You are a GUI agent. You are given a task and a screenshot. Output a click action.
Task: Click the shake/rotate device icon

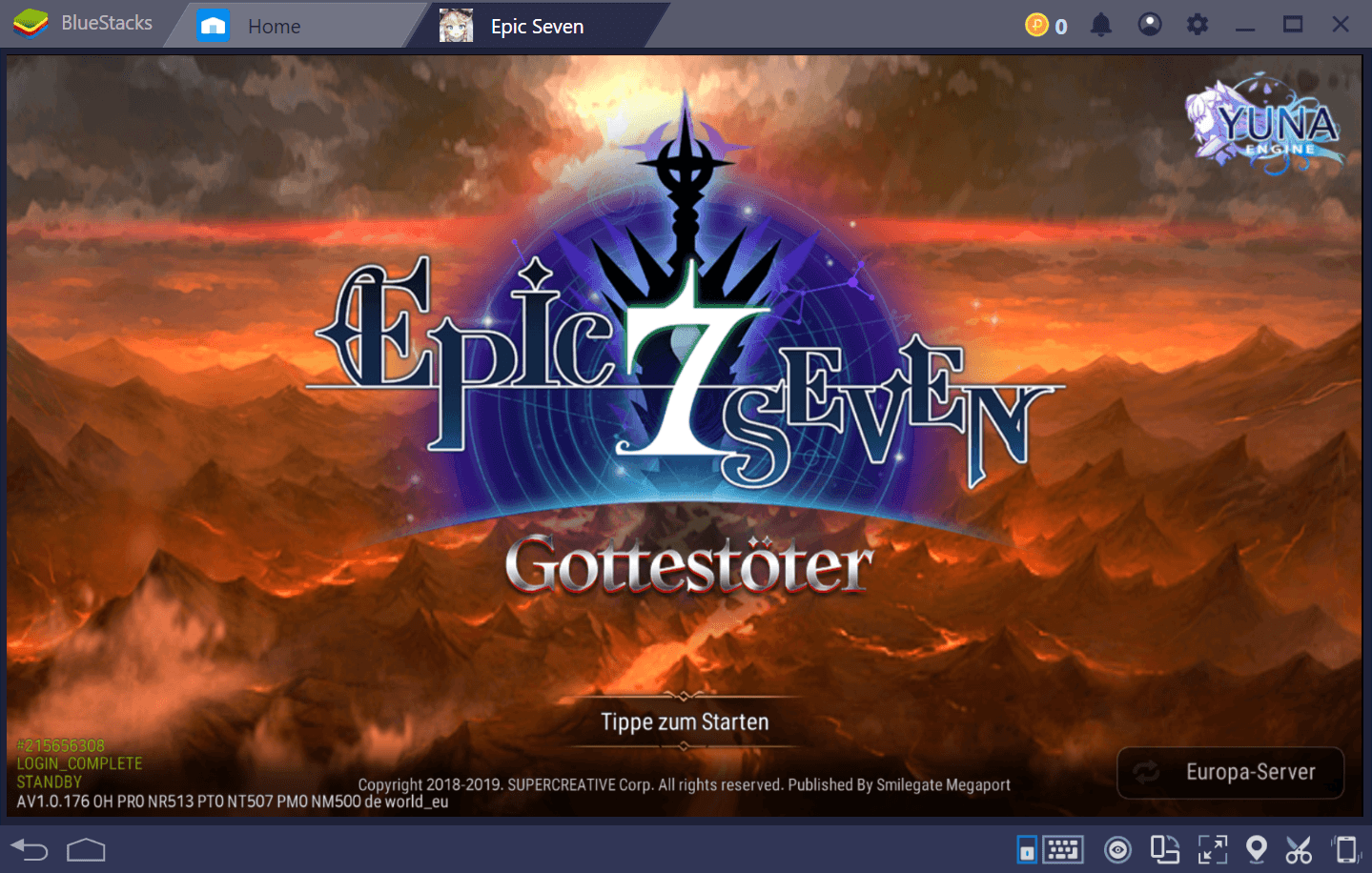(1346, 849)
